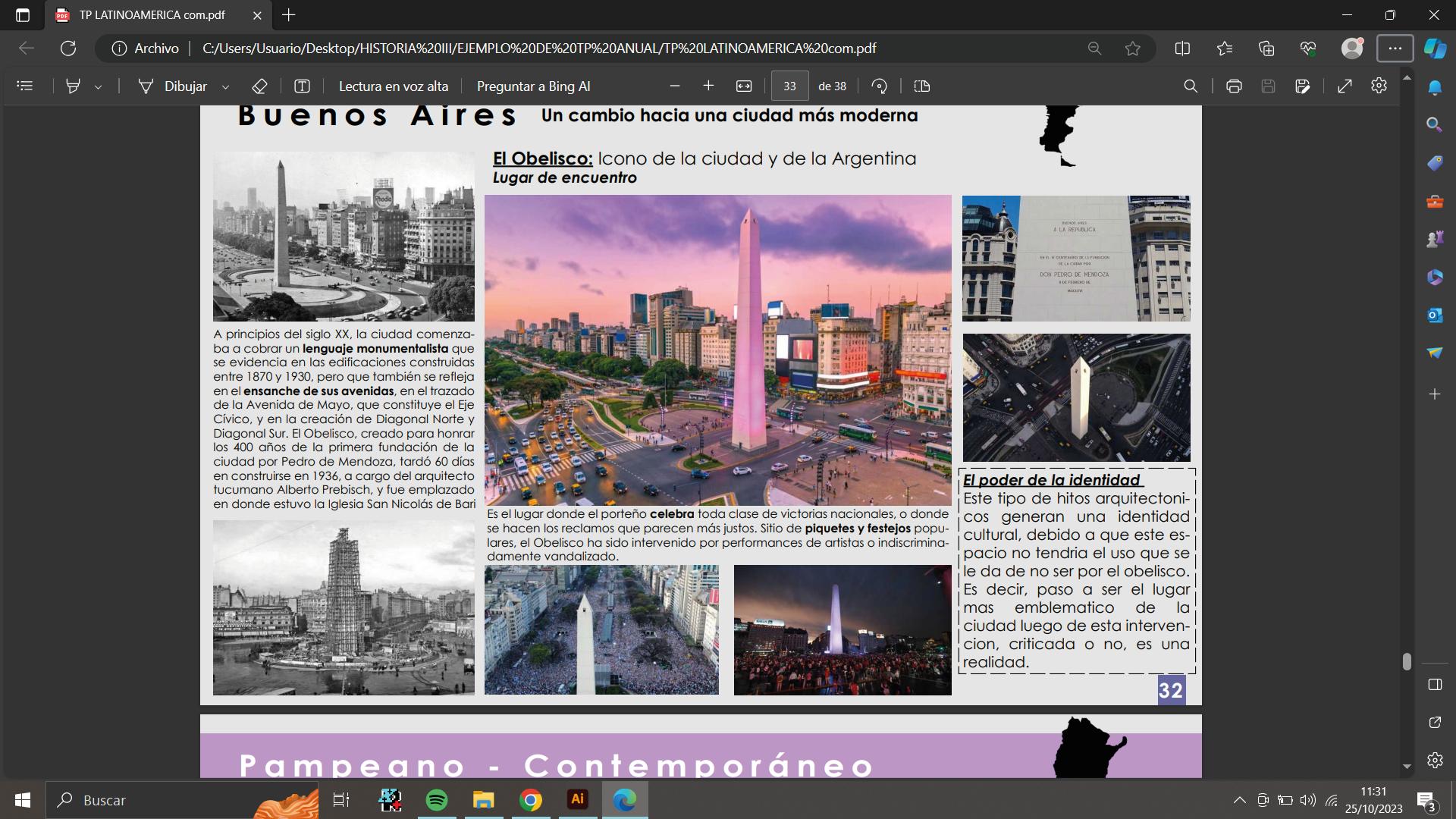Viewport: 1456px width, 819px height.
Task: Add this page to favorites star
Action: (1133, 49)
